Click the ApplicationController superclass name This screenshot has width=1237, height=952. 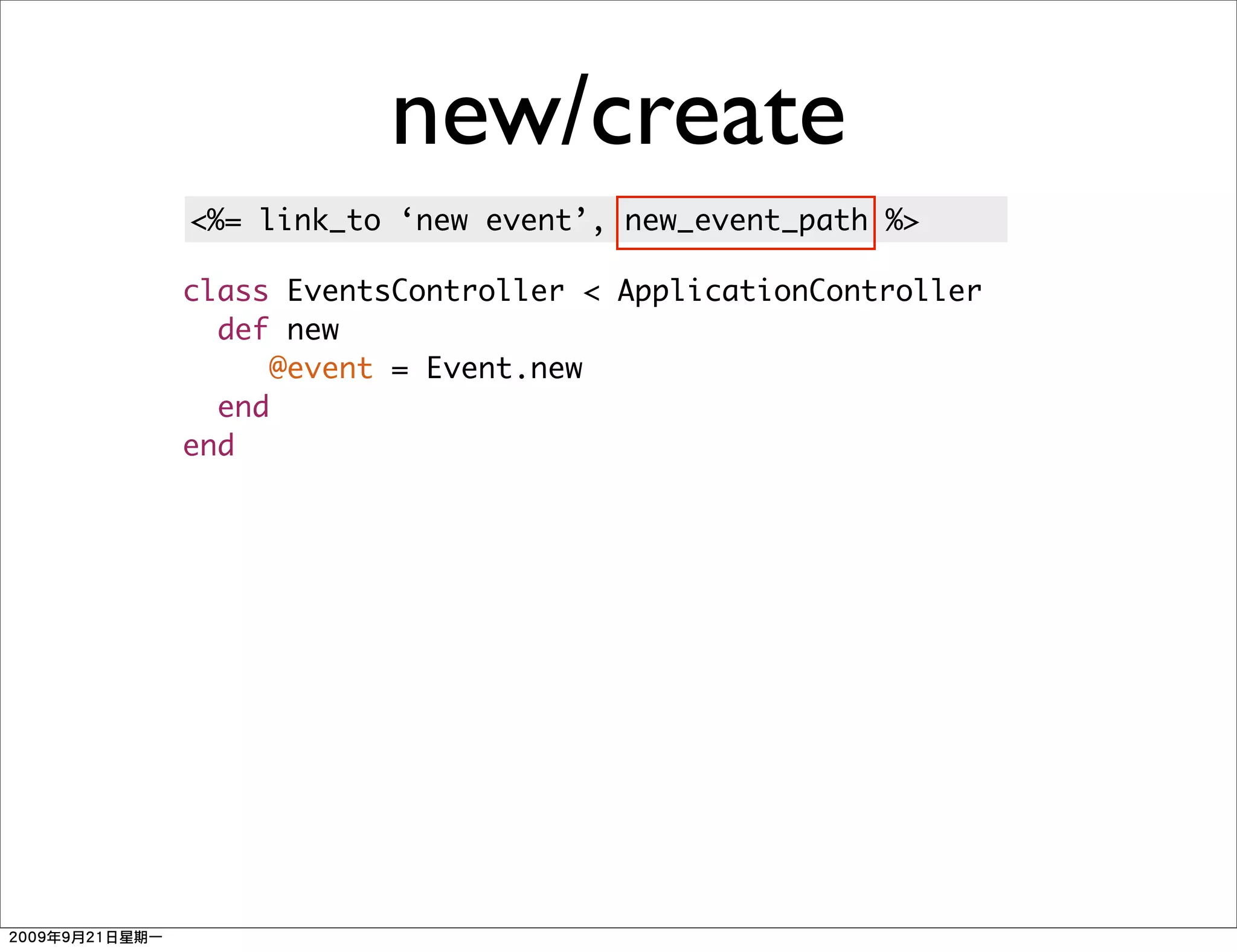click(799, 292)
